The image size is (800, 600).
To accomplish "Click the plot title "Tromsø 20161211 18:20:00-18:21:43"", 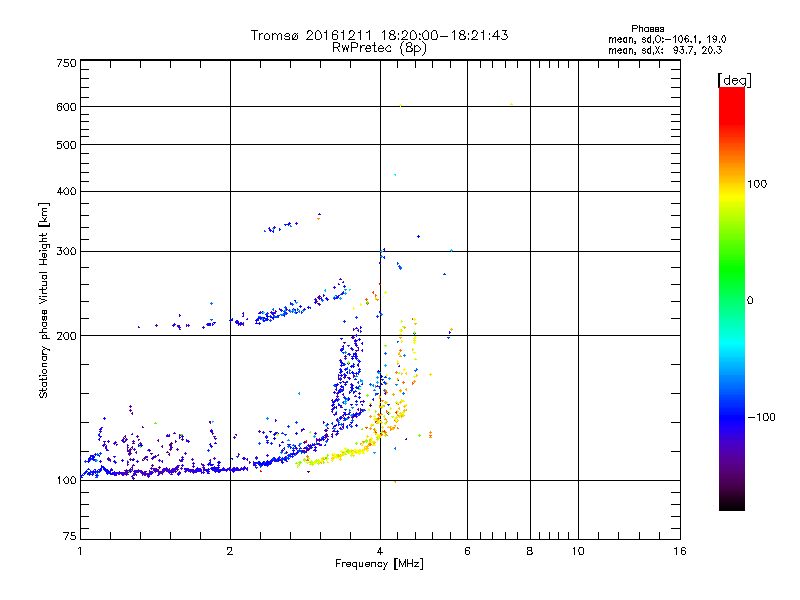I will (x=380, y=35).
